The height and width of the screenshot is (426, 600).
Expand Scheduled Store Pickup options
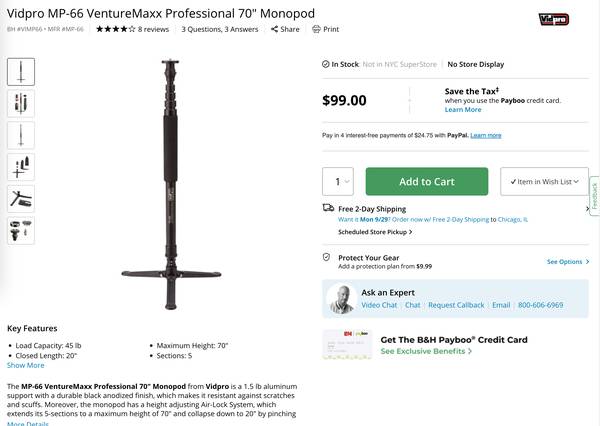[375, 231]
